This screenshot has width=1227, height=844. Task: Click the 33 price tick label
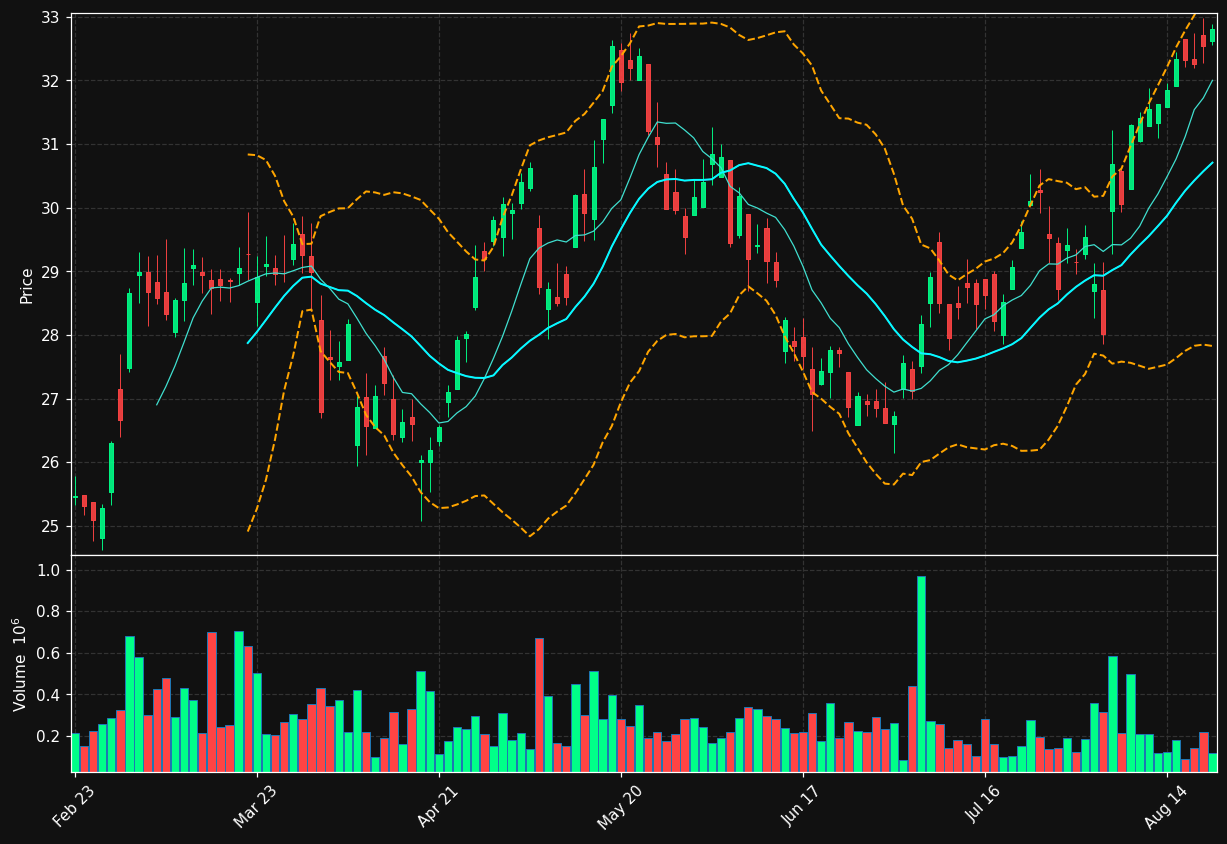(51, 17)
